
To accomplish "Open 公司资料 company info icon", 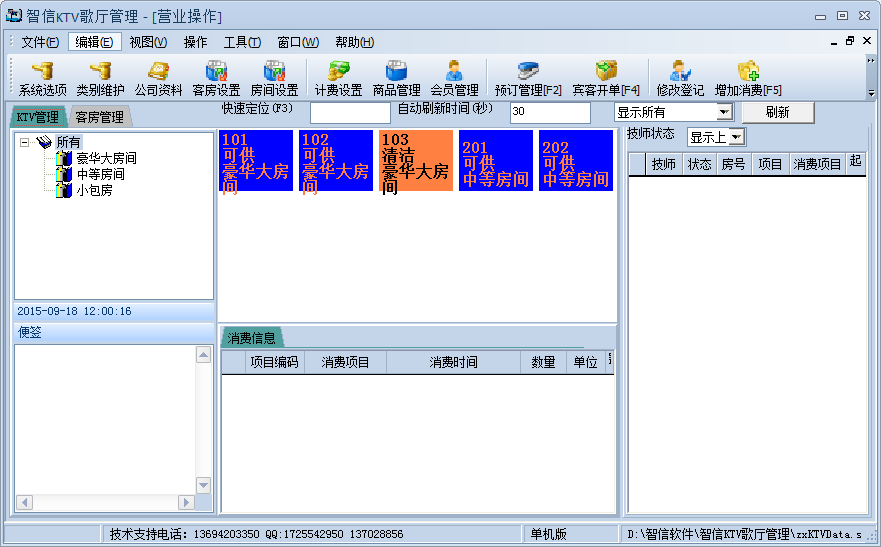I will [158, 77].
